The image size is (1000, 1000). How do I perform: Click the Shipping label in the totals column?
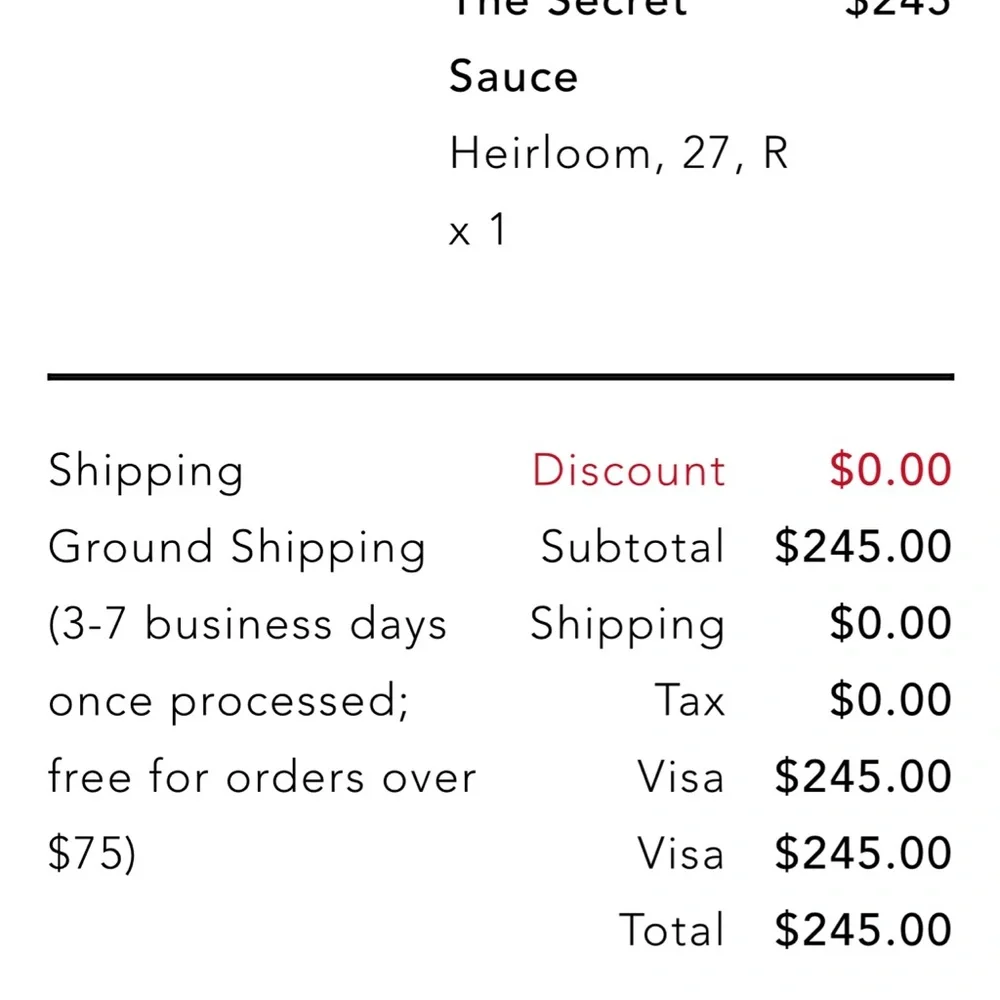(627, 625)
